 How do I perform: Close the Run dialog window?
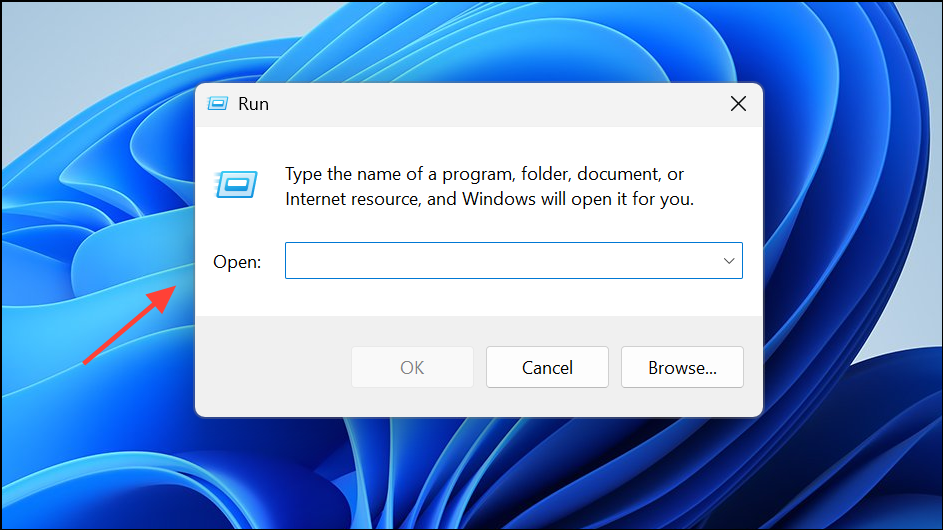tap(738, 104)
